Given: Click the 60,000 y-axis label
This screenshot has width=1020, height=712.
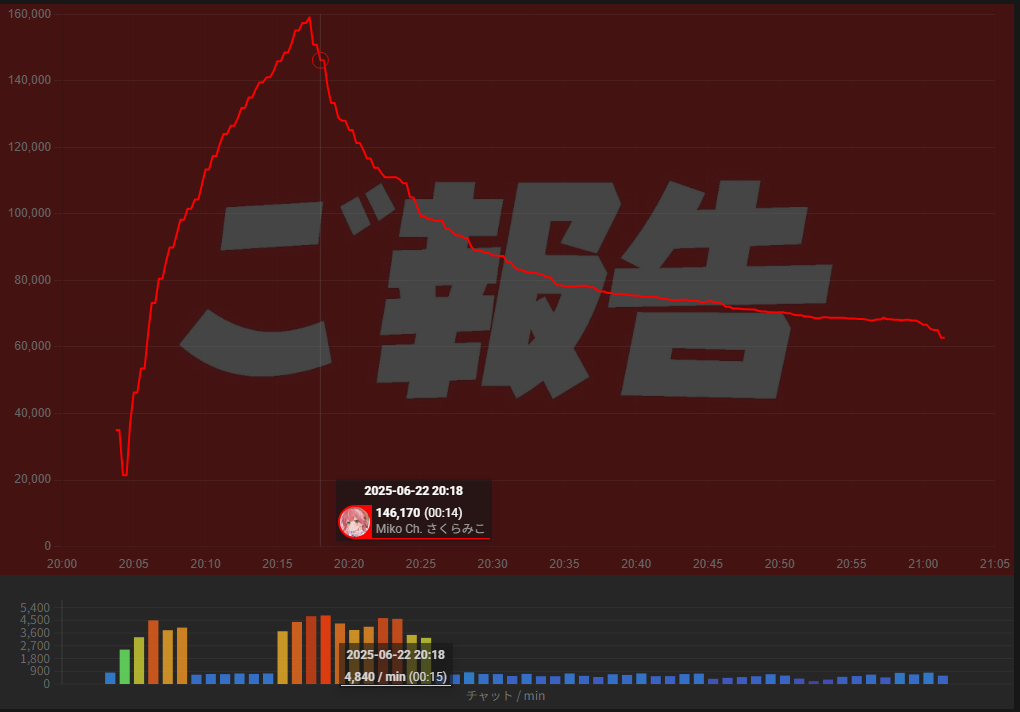Looking at the screenshot, I should point(33,347).
